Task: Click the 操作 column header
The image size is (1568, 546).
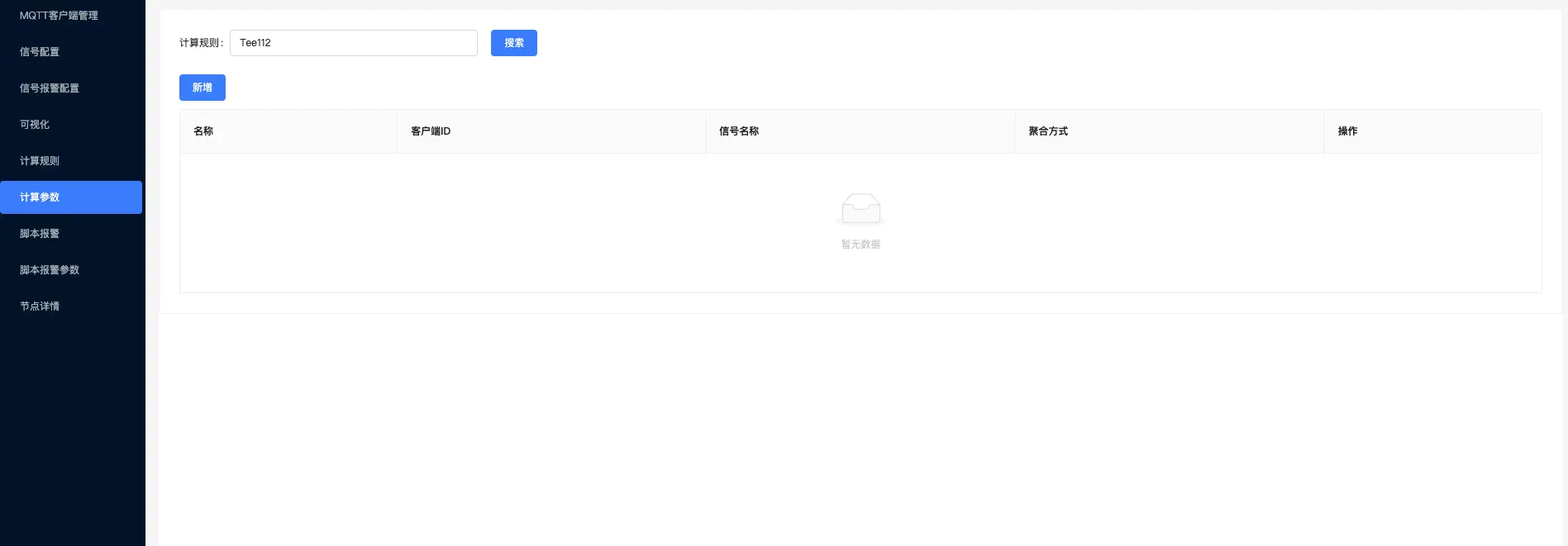Action: (1433, 131)
